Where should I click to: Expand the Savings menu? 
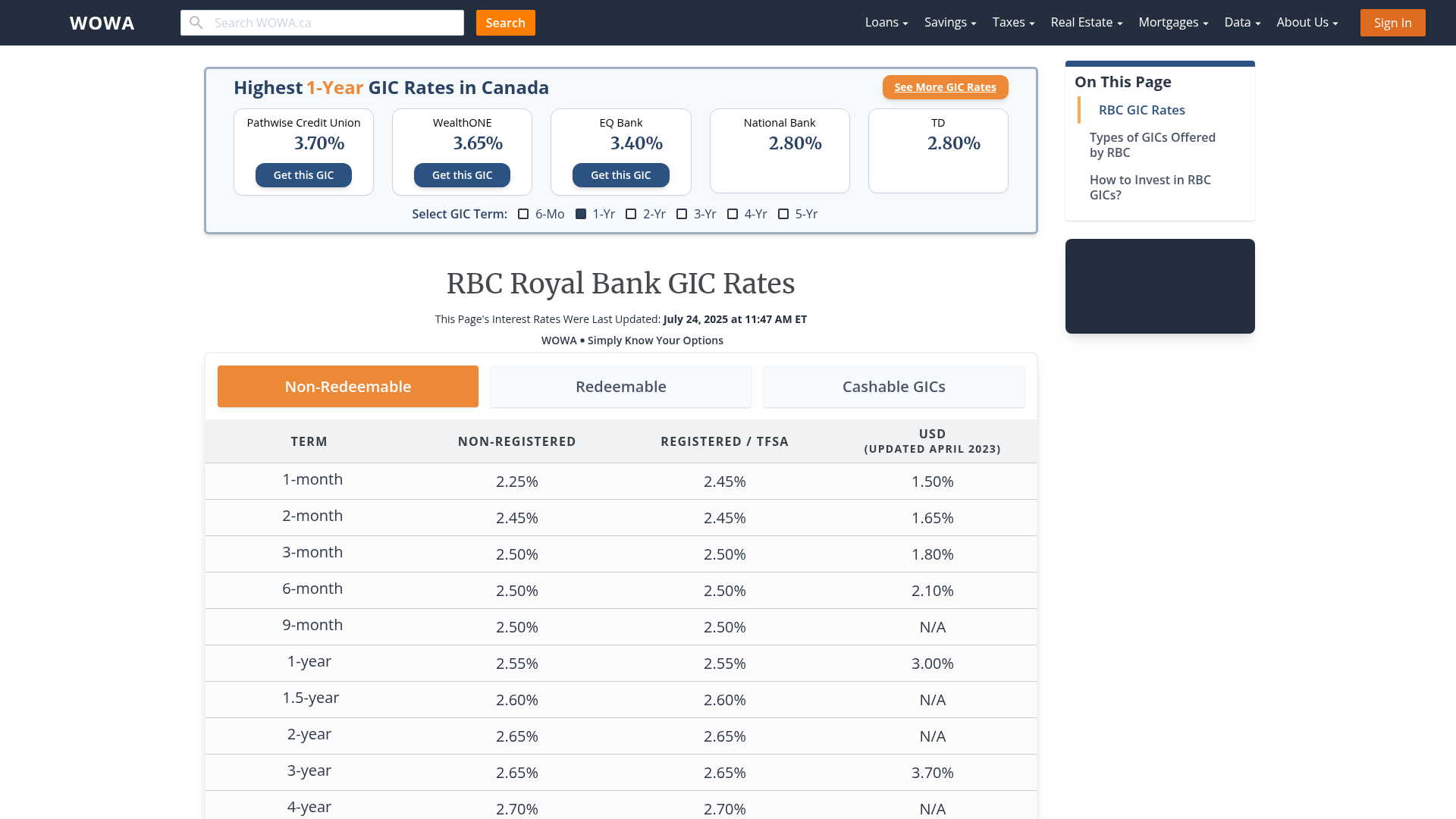pos(950,23)
